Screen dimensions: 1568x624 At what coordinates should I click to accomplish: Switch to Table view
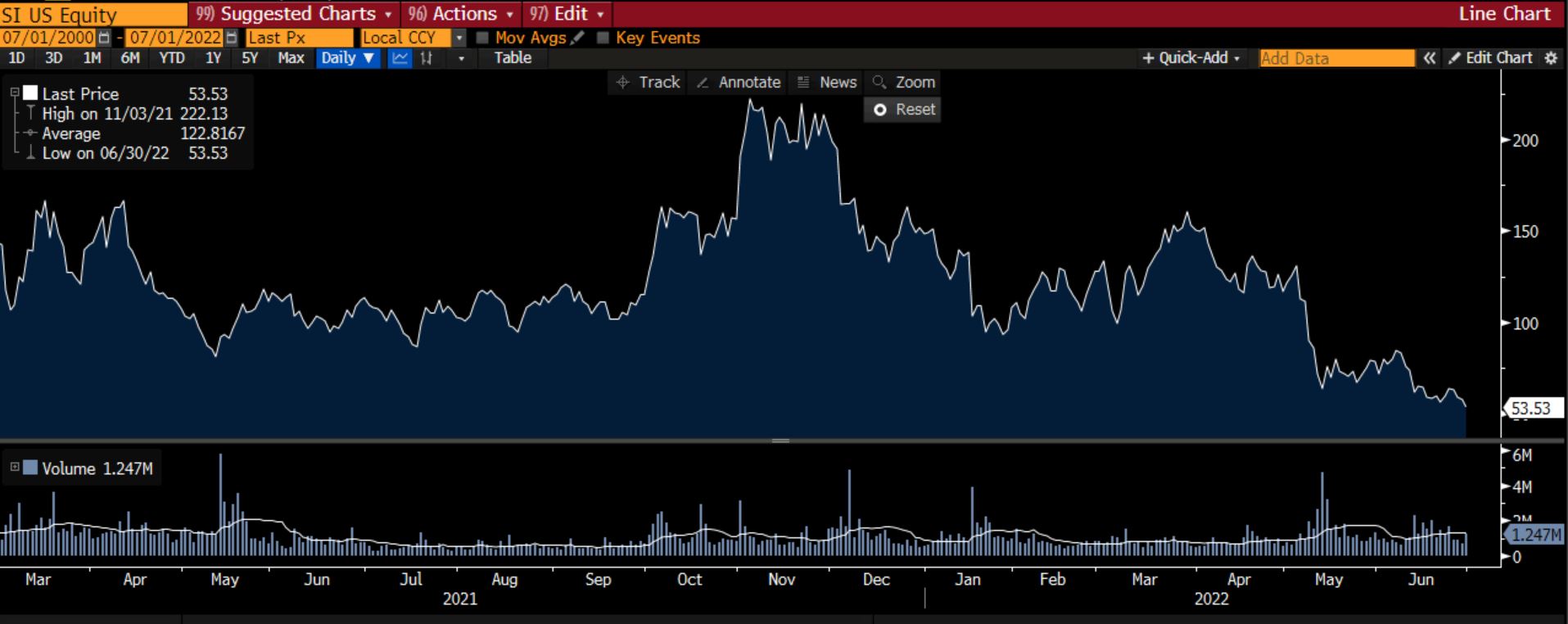pyautogui.click(x=513, y=58)
